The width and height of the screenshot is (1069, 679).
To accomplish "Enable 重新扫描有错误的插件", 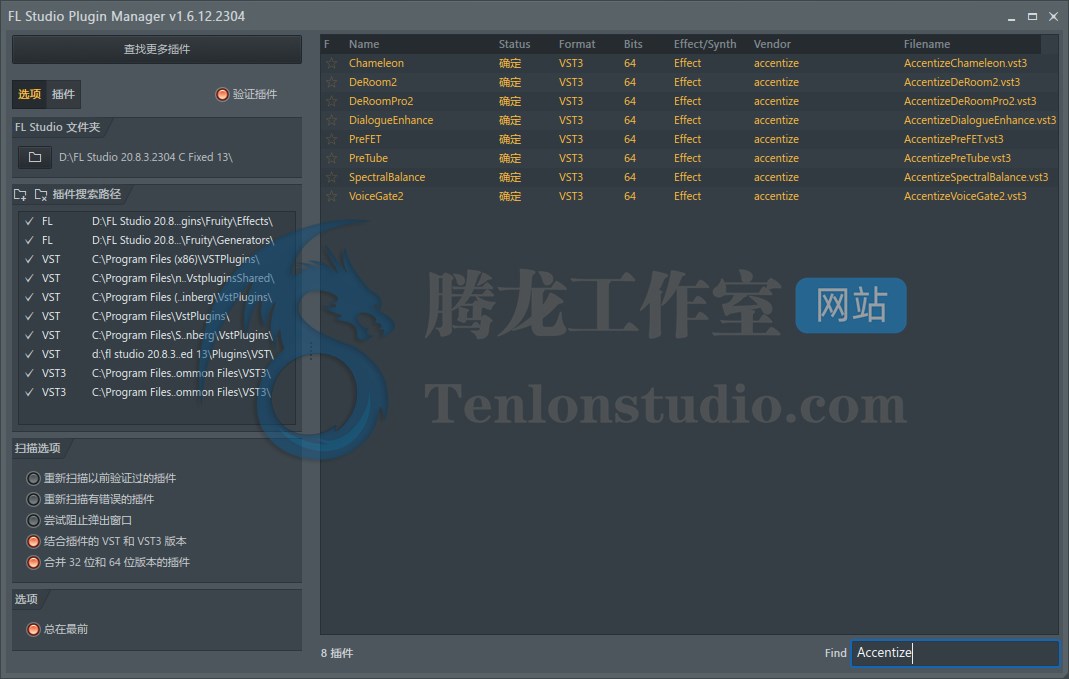I will (x=33, y=500).
